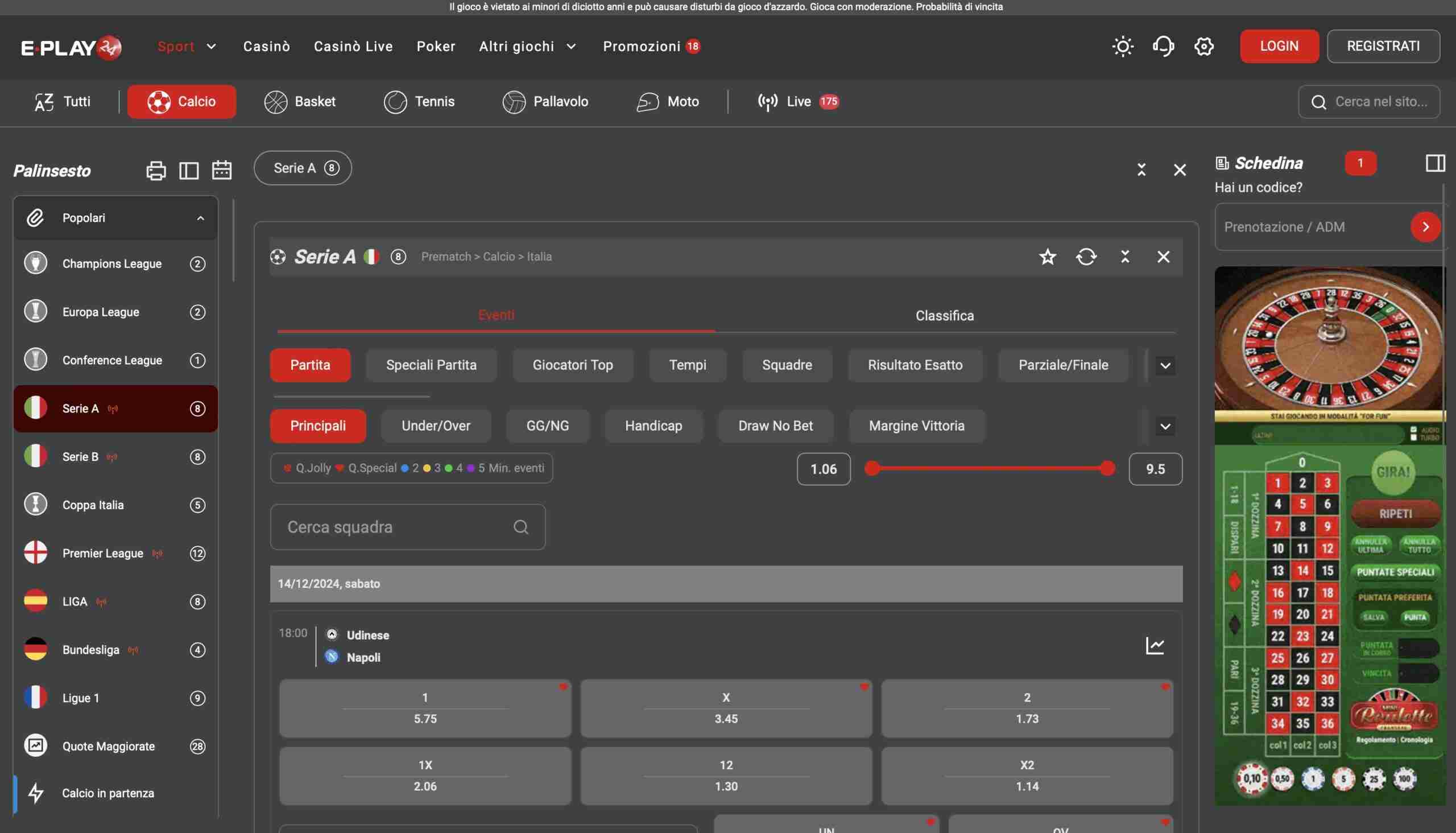
Task: Close the Serie A panel
Action: point(1163,256)
